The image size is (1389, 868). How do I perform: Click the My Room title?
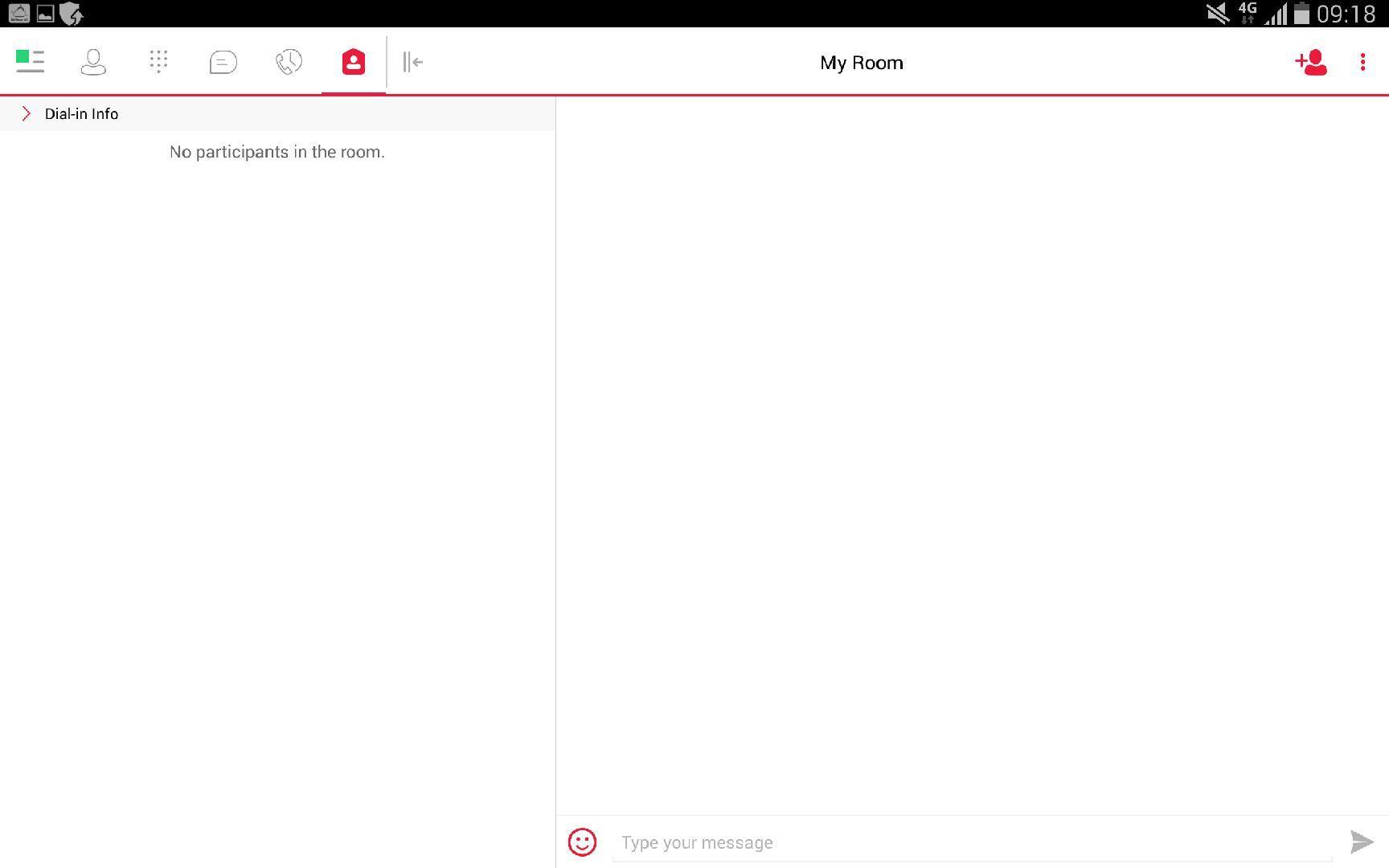861,63
